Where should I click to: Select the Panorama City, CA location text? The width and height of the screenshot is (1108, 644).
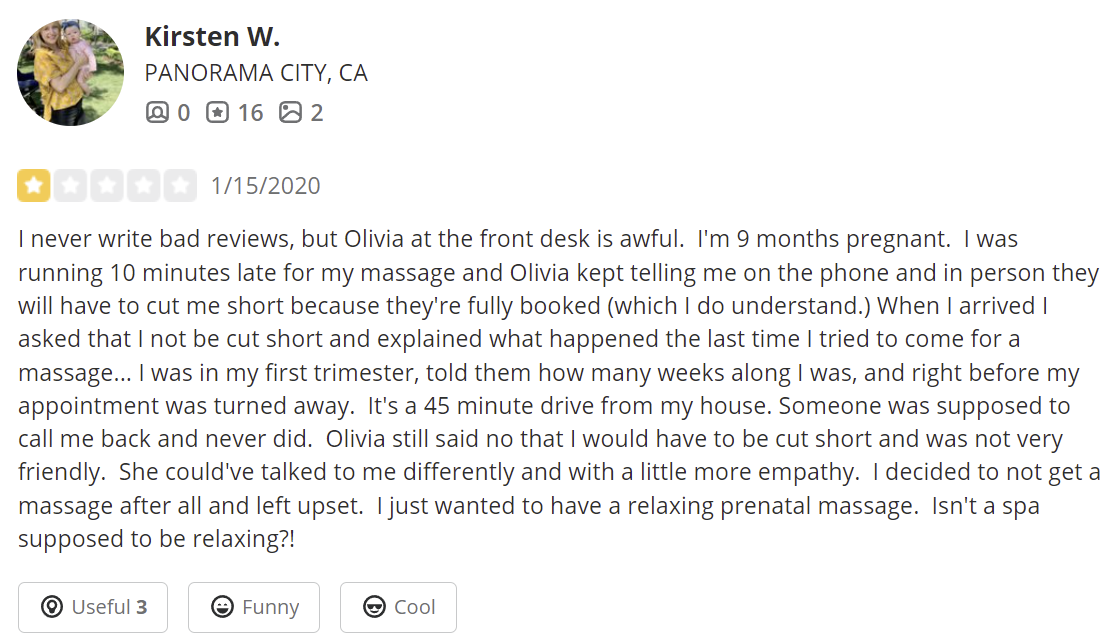pyautogui.click(x=256, y=73)
